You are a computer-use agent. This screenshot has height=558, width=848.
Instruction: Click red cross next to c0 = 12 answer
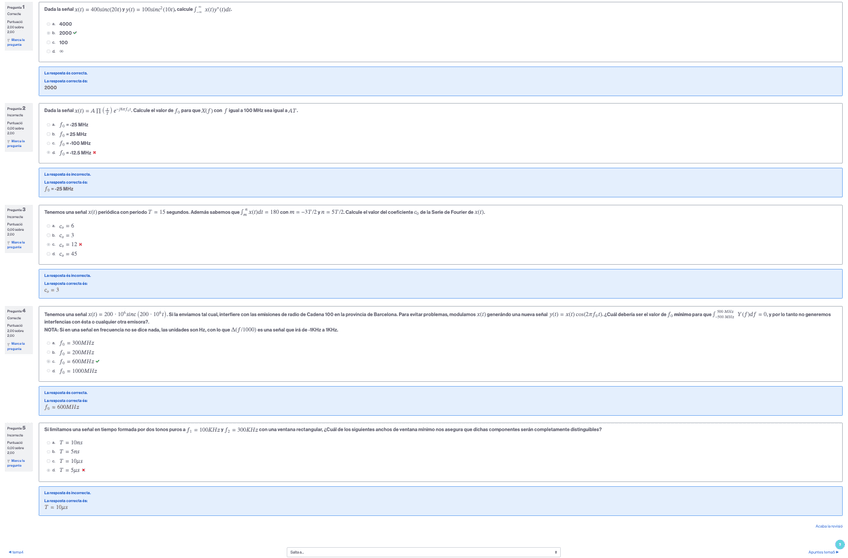[81, 244]
